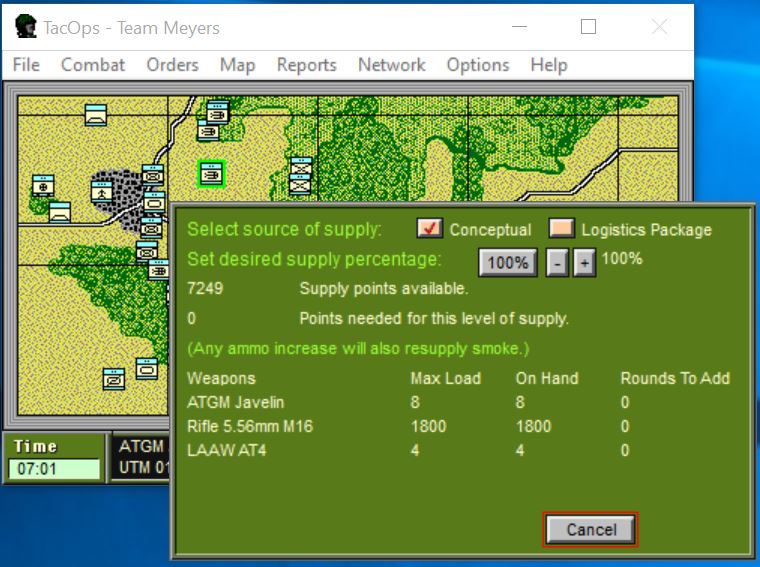Open the Map menu

tap(238, 65)
